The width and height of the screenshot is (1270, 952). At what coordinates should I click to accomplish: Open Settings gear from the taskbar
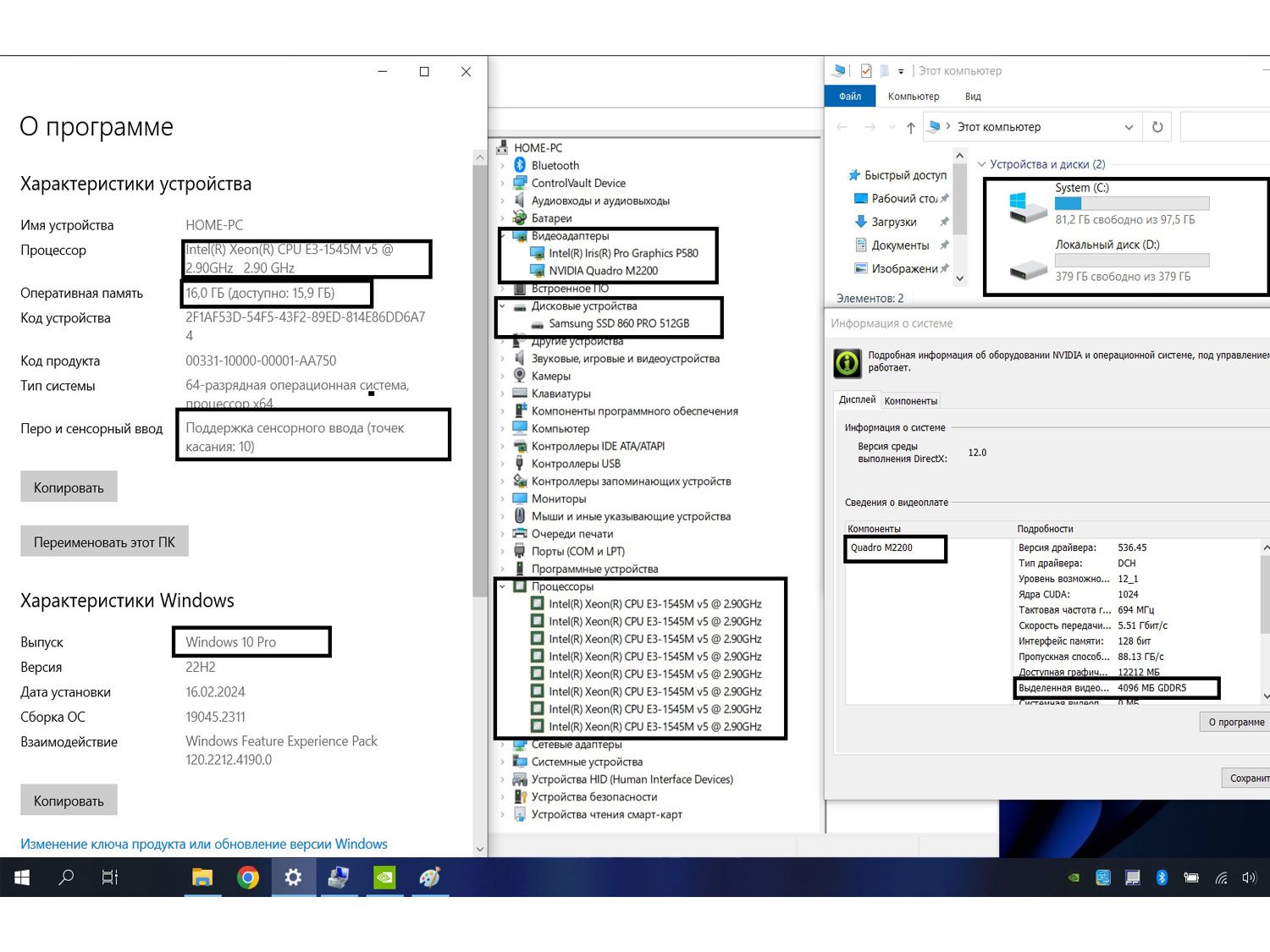293,878
